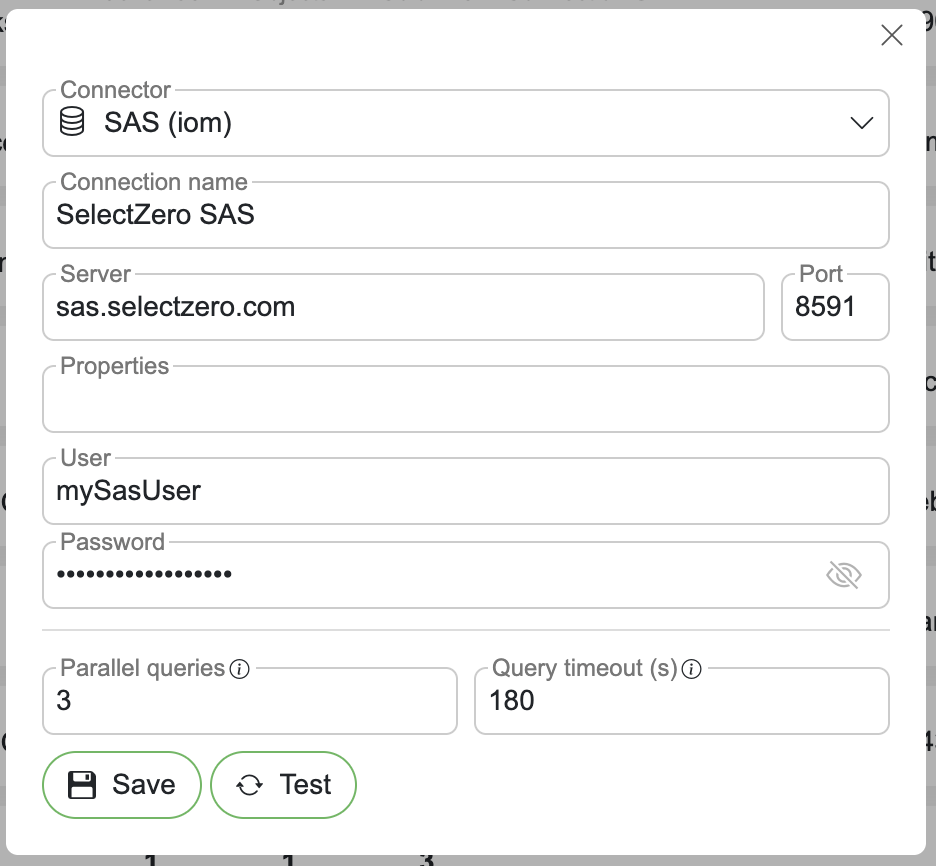Click the floppy disk icon on Save
This screenshot has width=936, height=866.
(82, 785)
